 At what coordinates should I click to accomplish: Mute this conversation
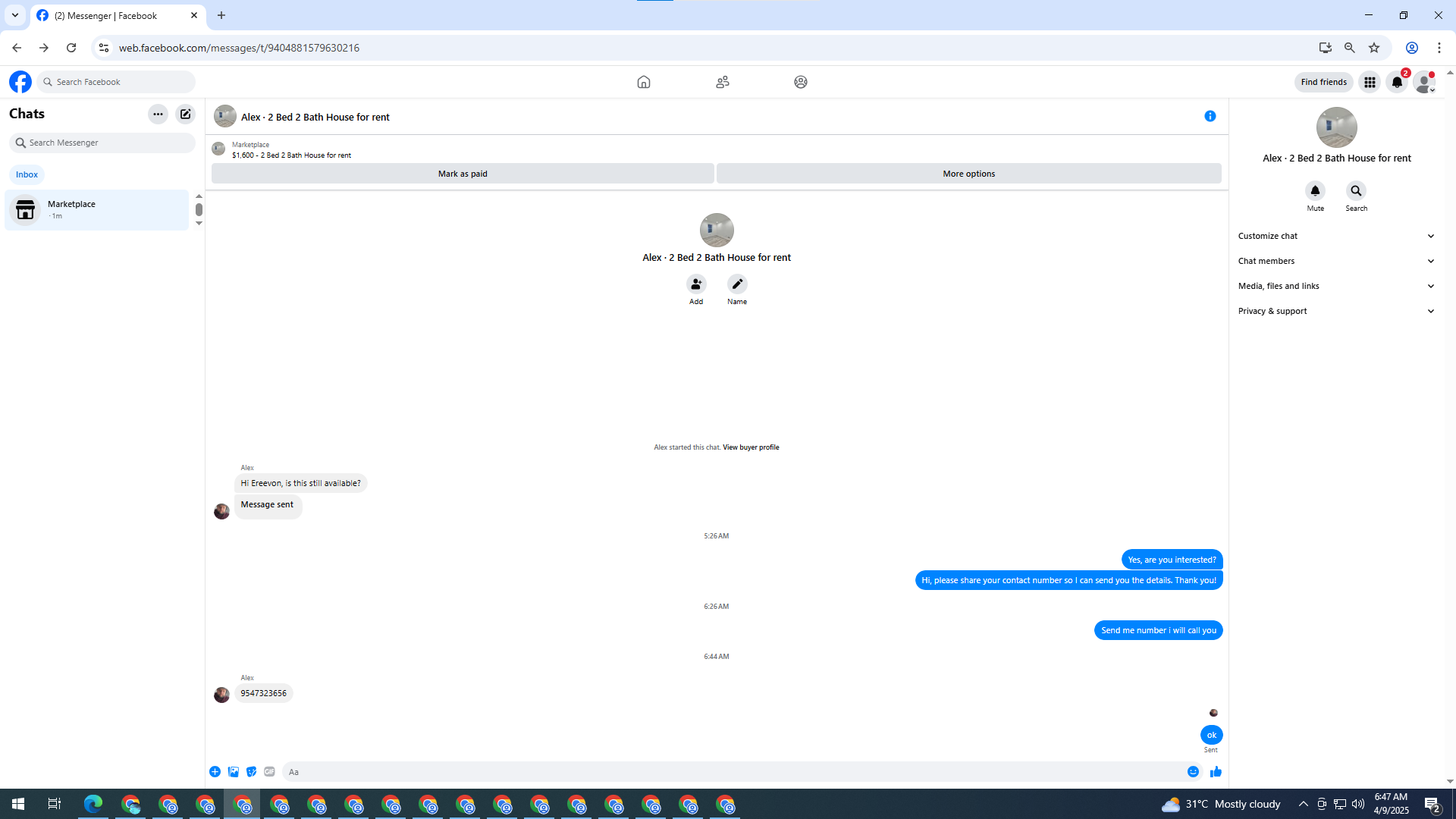[1316, 191]
